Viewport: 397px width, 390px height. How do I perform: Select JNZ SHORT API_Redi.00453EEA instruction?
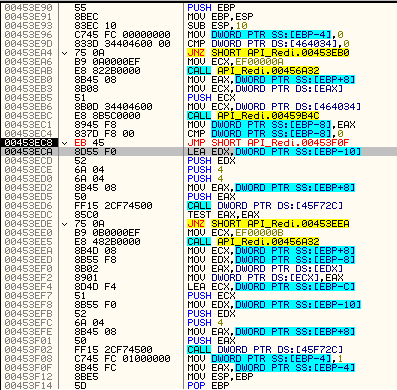coord(268,223)
